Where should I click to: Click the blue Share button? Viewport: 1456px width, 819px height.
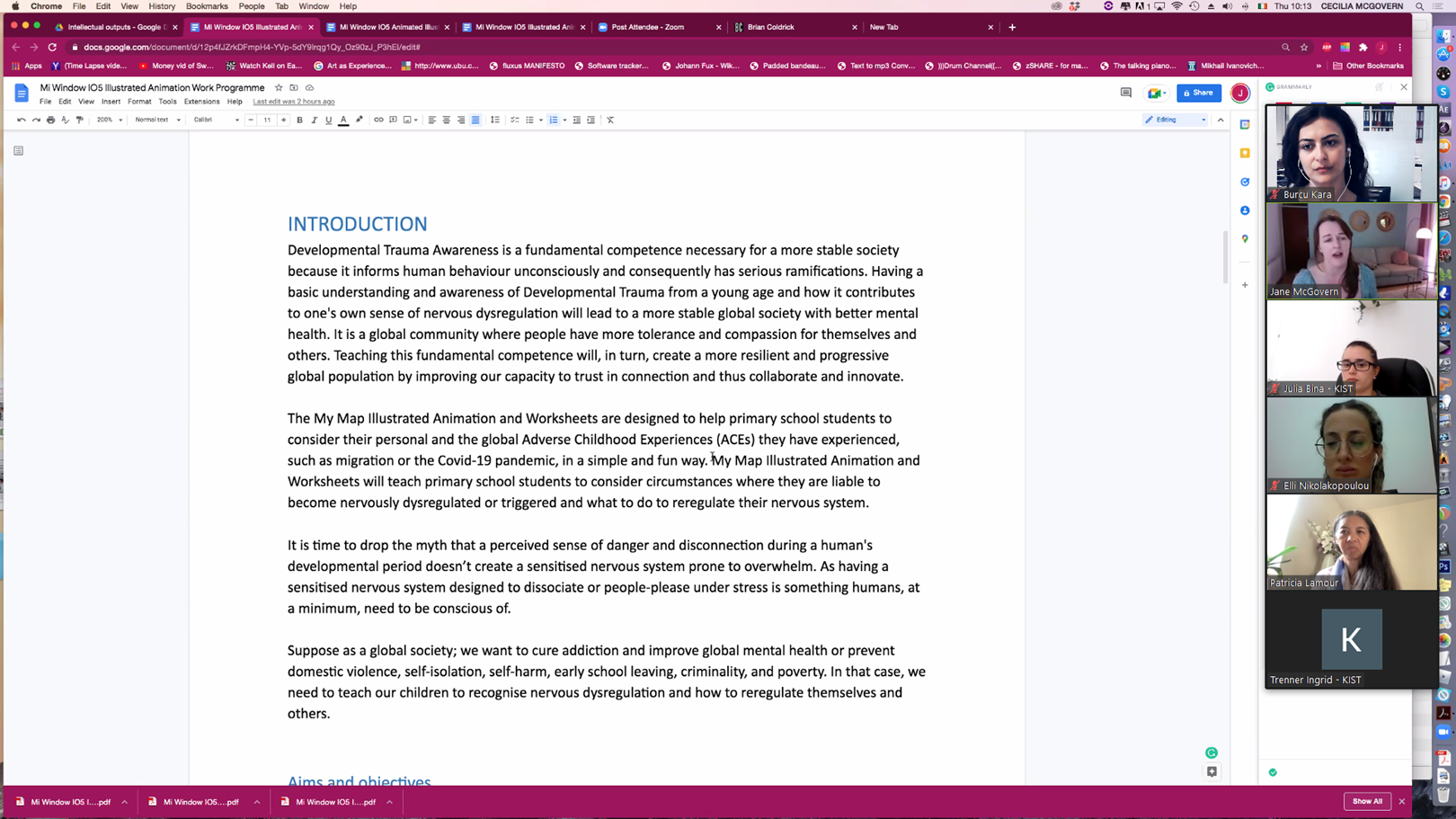tap(1198, 93)
